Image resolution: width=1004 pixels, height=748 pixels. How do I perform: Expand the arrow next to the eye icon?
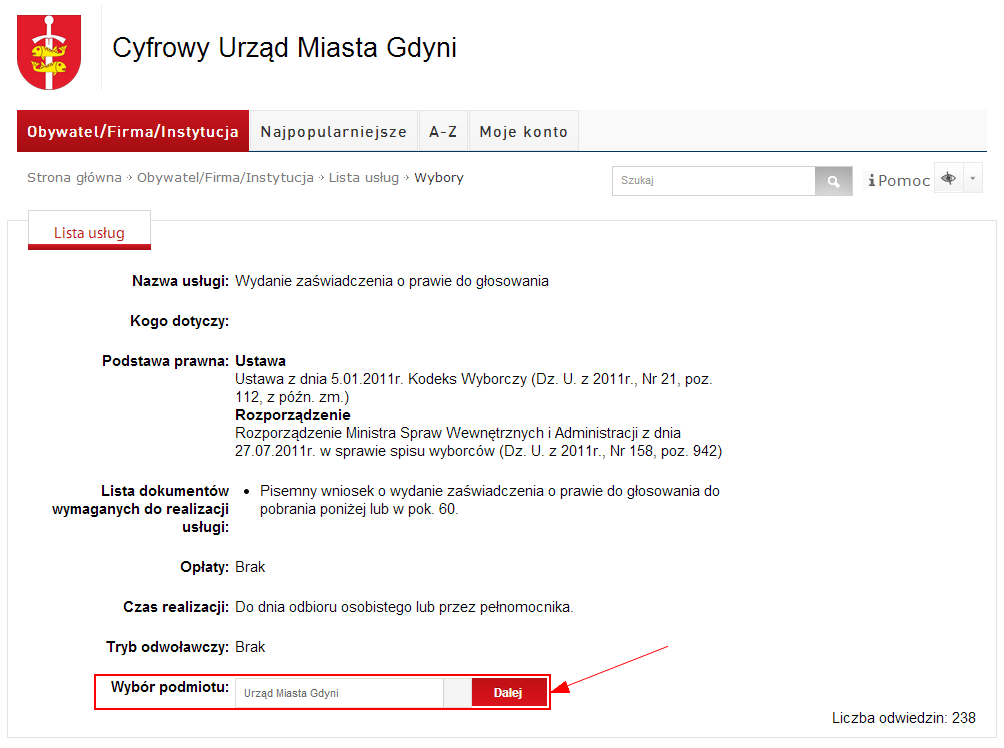[x=973, y=179]
